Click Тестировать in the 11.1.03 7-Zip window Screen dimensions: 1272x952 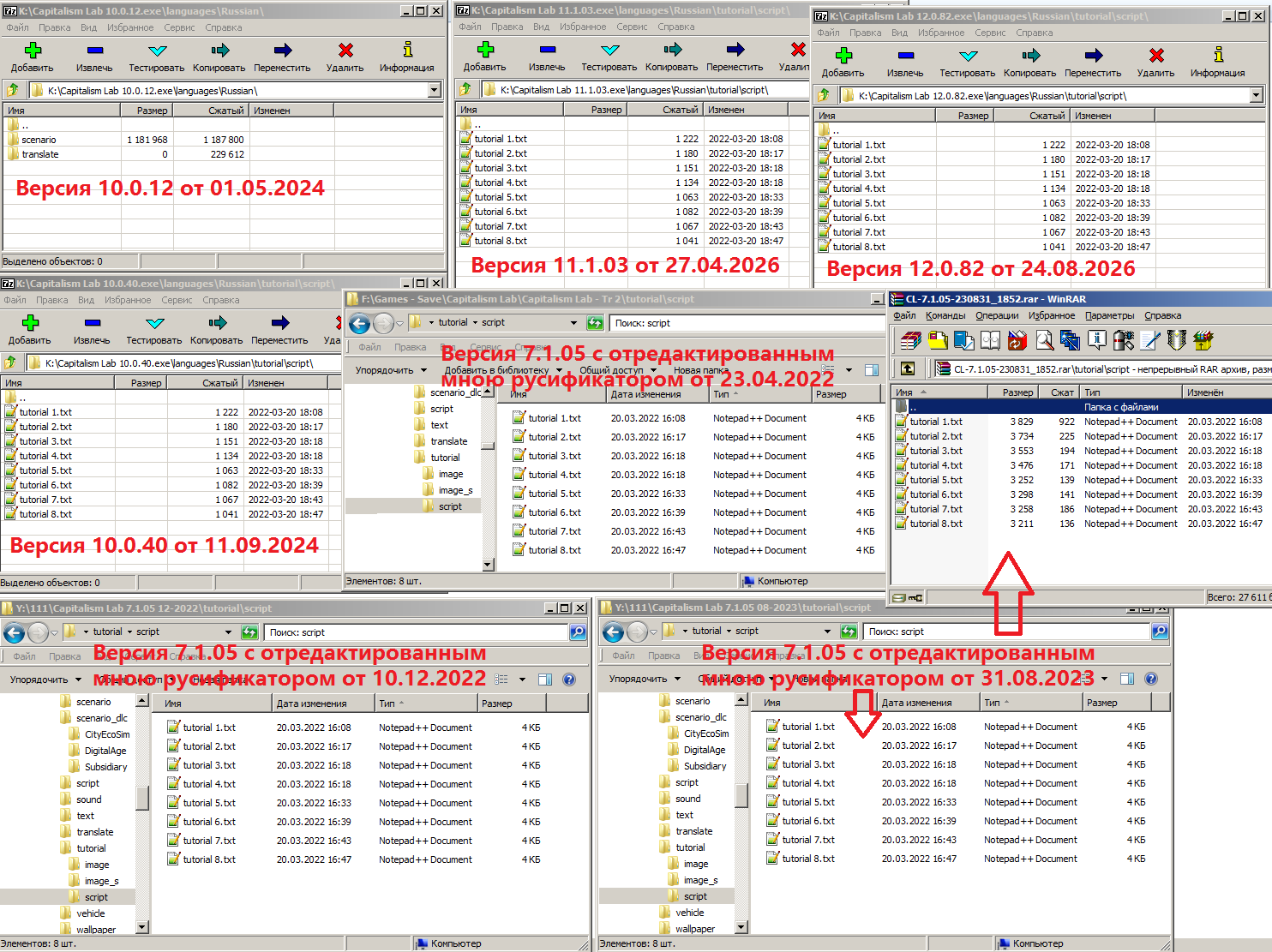[609, 57]
